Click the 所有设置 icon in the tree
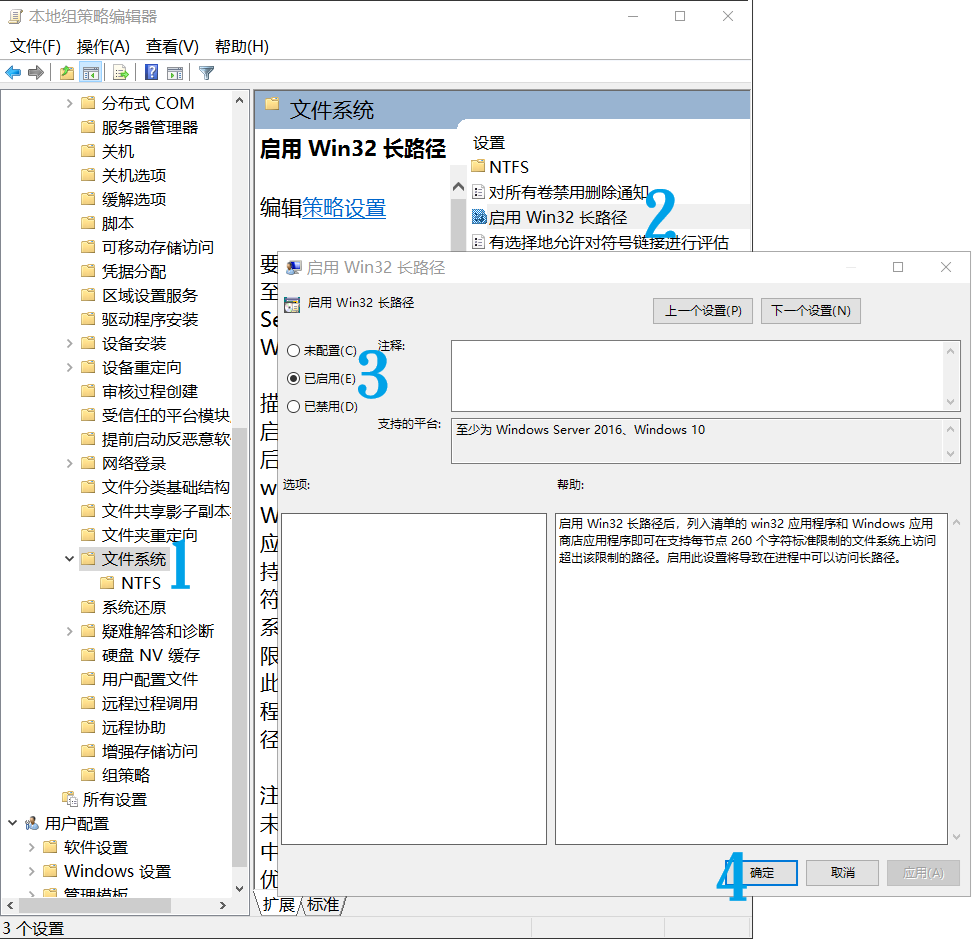 pos(70,799)
